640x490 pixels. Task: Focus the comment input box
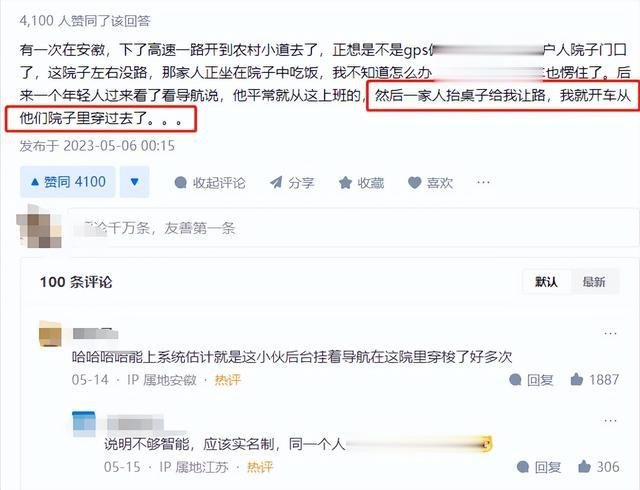pos(353,228)
